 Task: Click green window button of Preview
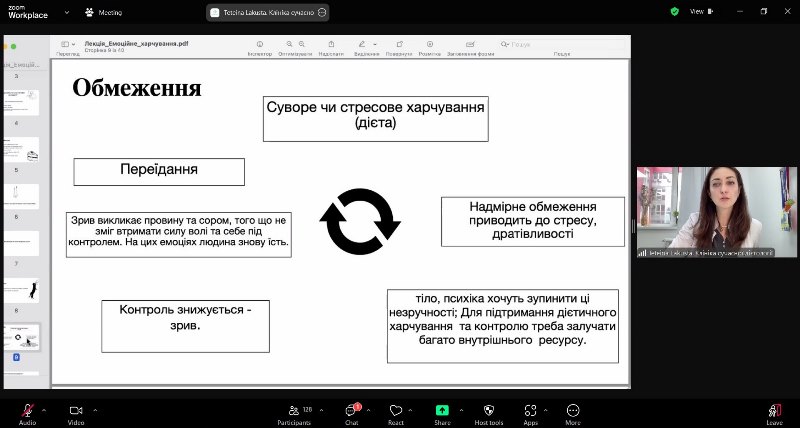[14, 46]
